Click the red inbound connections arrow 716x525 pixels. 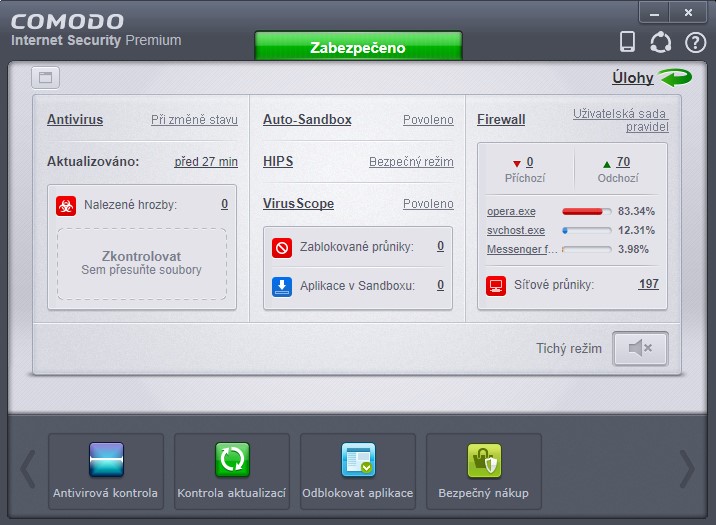(516, 163)
